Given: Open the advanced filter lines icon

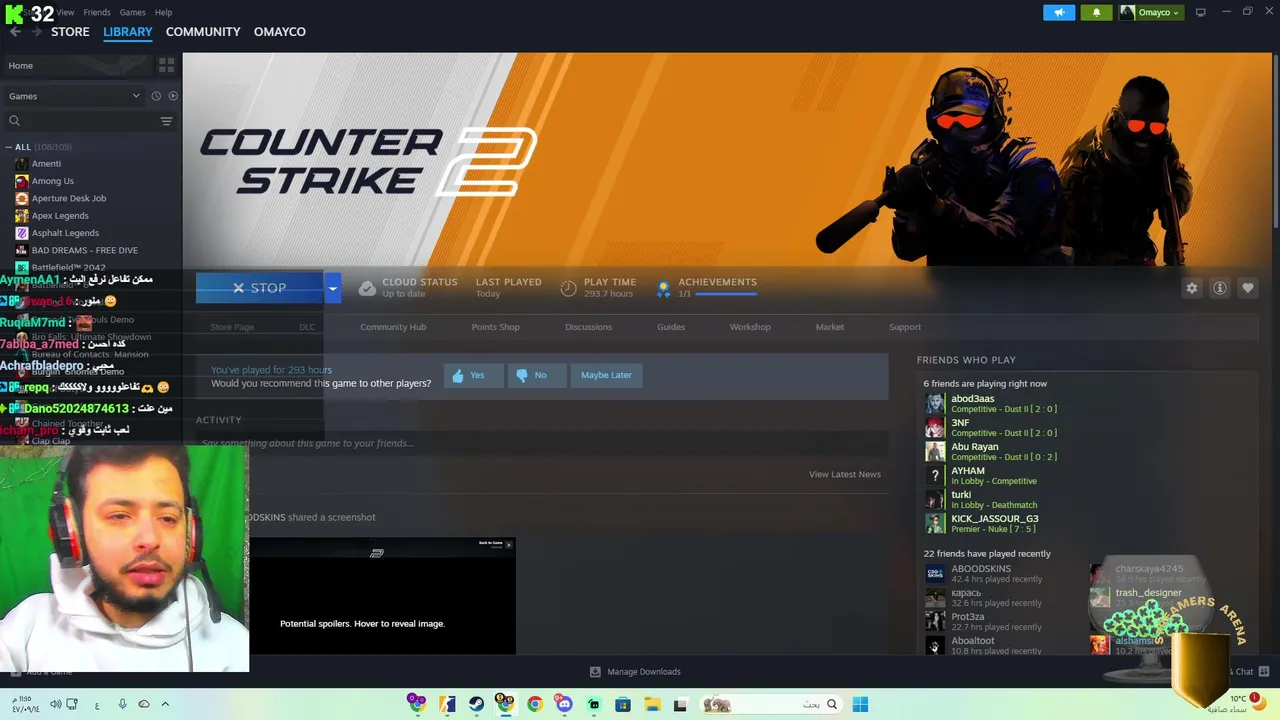Looking at the screenshot, I should [166, 121].
